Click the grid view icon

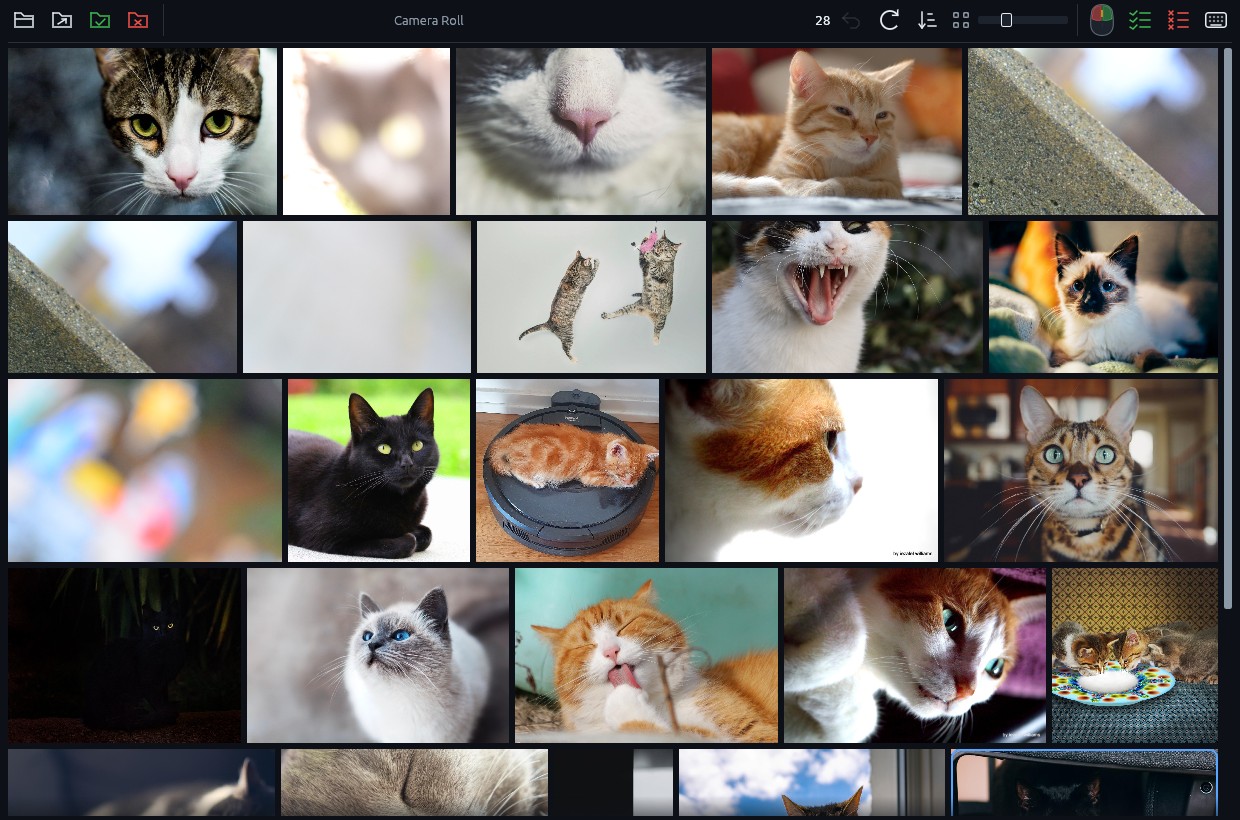(x=961, y=20)
